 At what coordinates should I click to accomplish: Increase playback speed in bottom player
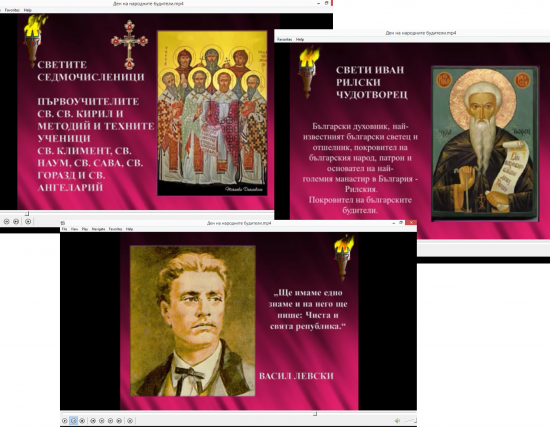(110, 421)
